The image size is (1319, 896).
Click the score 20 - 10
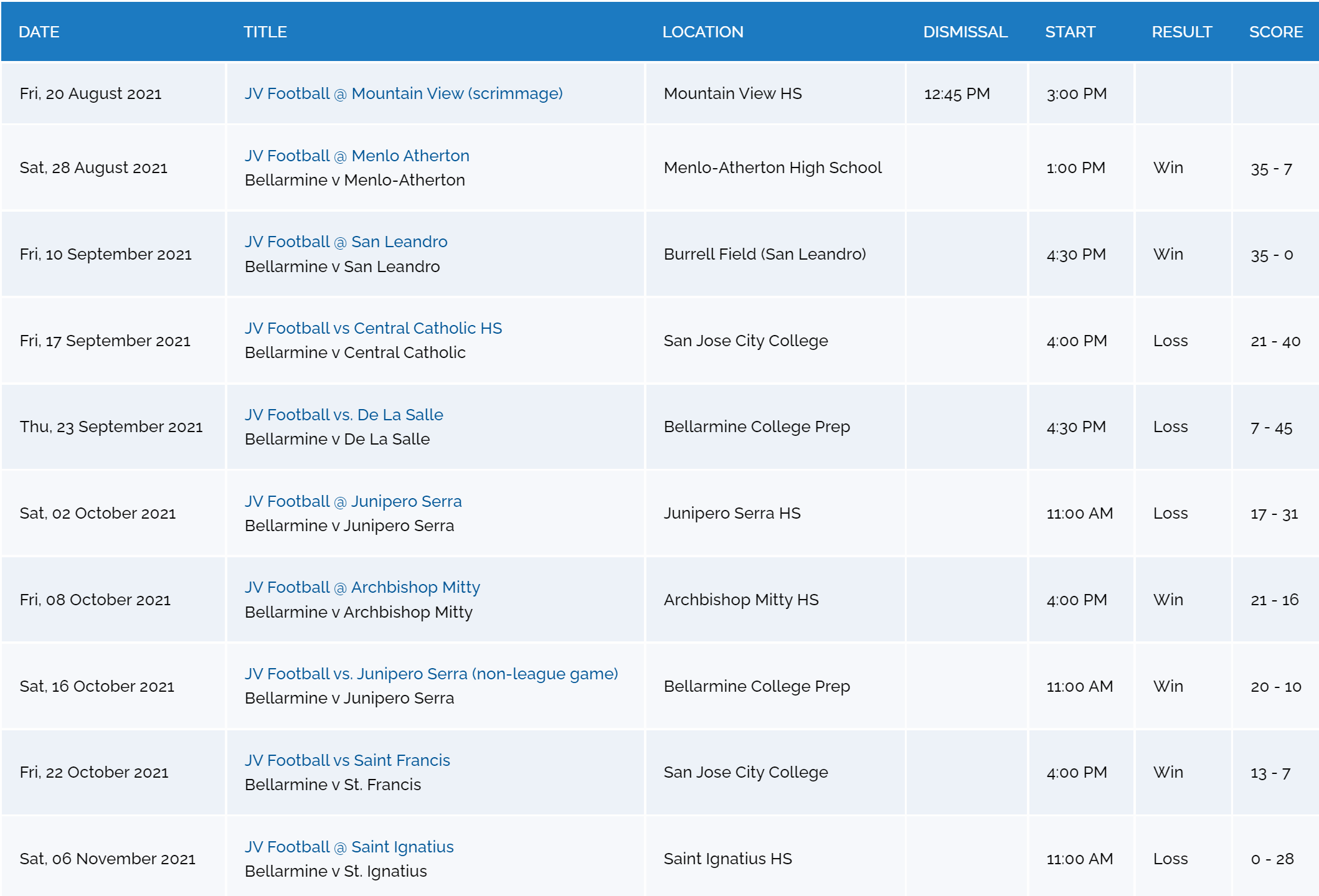tap(1276, 686)
